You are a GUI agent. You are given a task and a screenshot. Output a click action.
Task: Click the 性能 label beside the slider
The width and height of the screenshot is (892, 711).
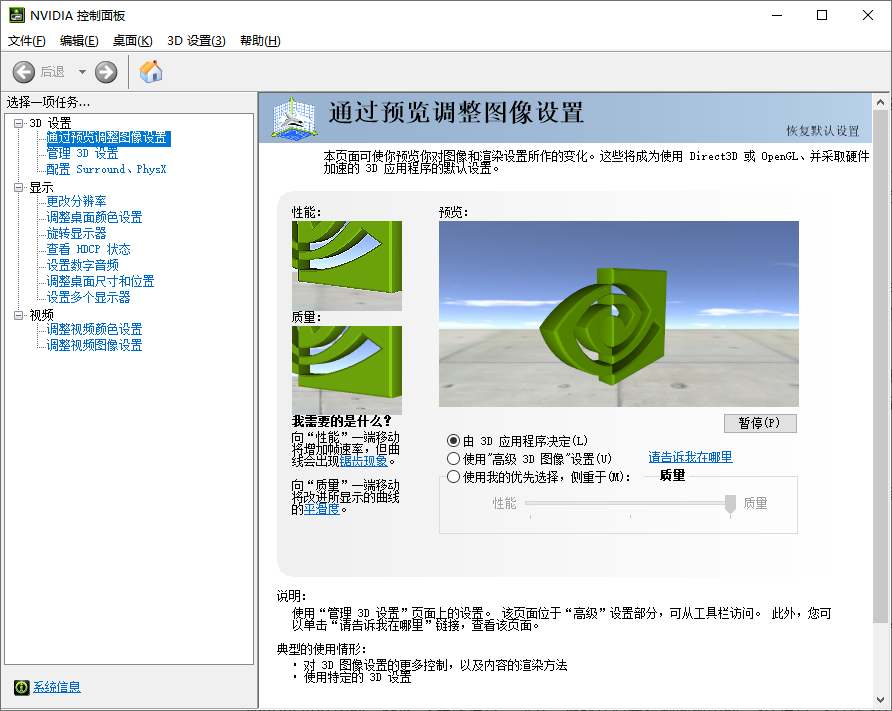click(504, 503)
